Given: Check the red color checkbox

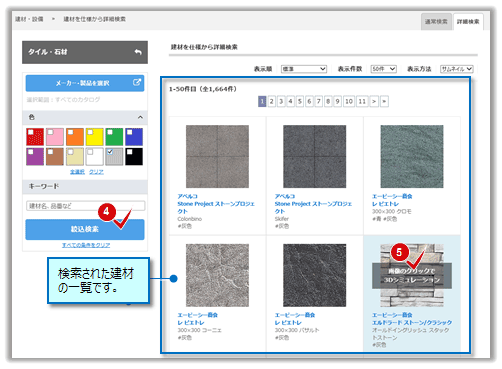Looking at the screenshot, I should pyautogui.click(x=31, y=132).
